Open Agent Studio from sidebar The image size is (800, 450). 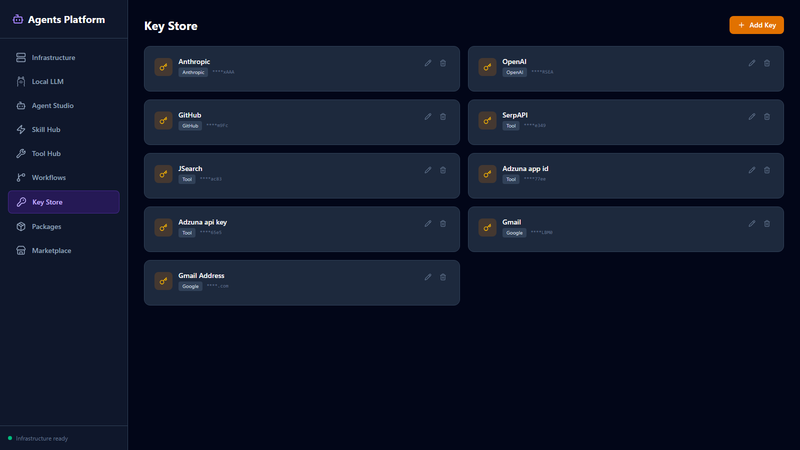point(52,106)
